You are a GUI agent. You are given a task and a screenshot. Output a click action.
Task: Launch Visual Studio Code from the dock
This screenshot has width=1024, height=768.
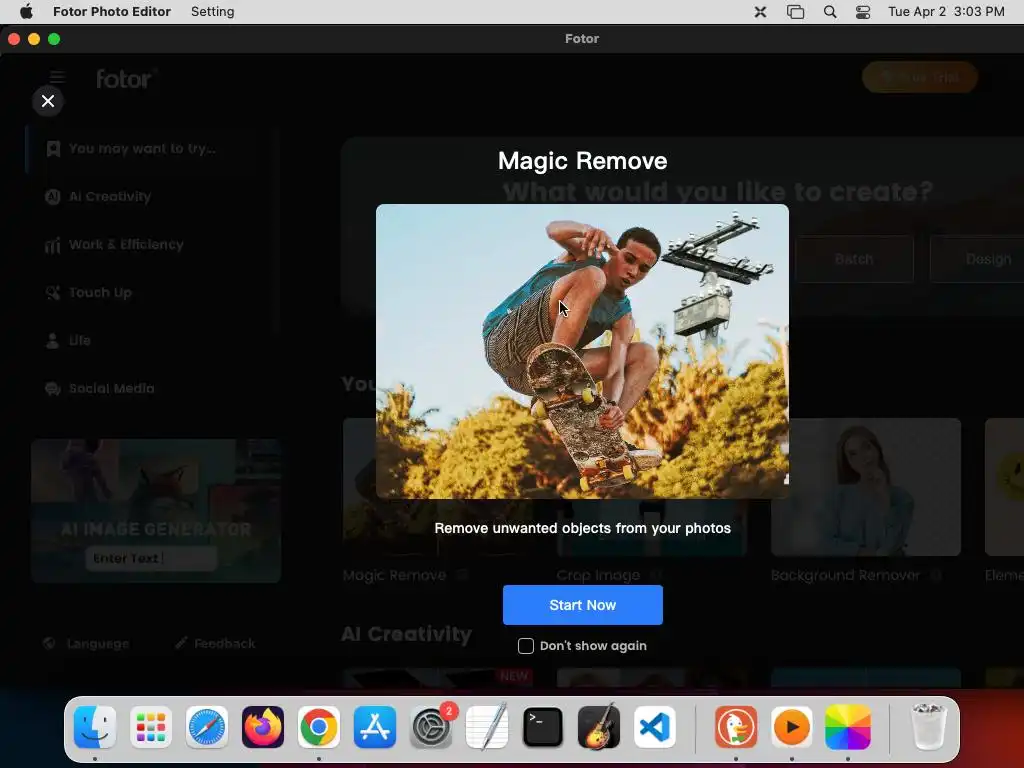click(655, 727)
